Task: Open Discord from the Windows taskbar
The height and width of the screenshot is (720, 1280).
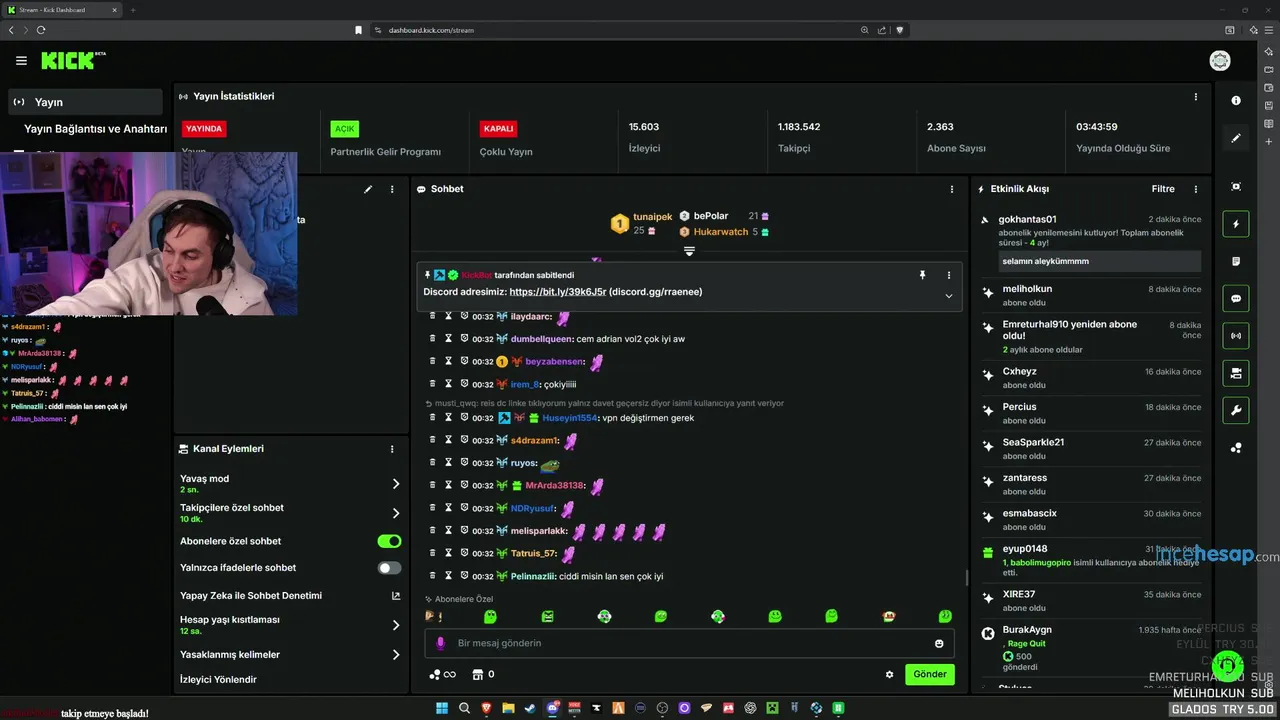Action: [x=552, y=708]
